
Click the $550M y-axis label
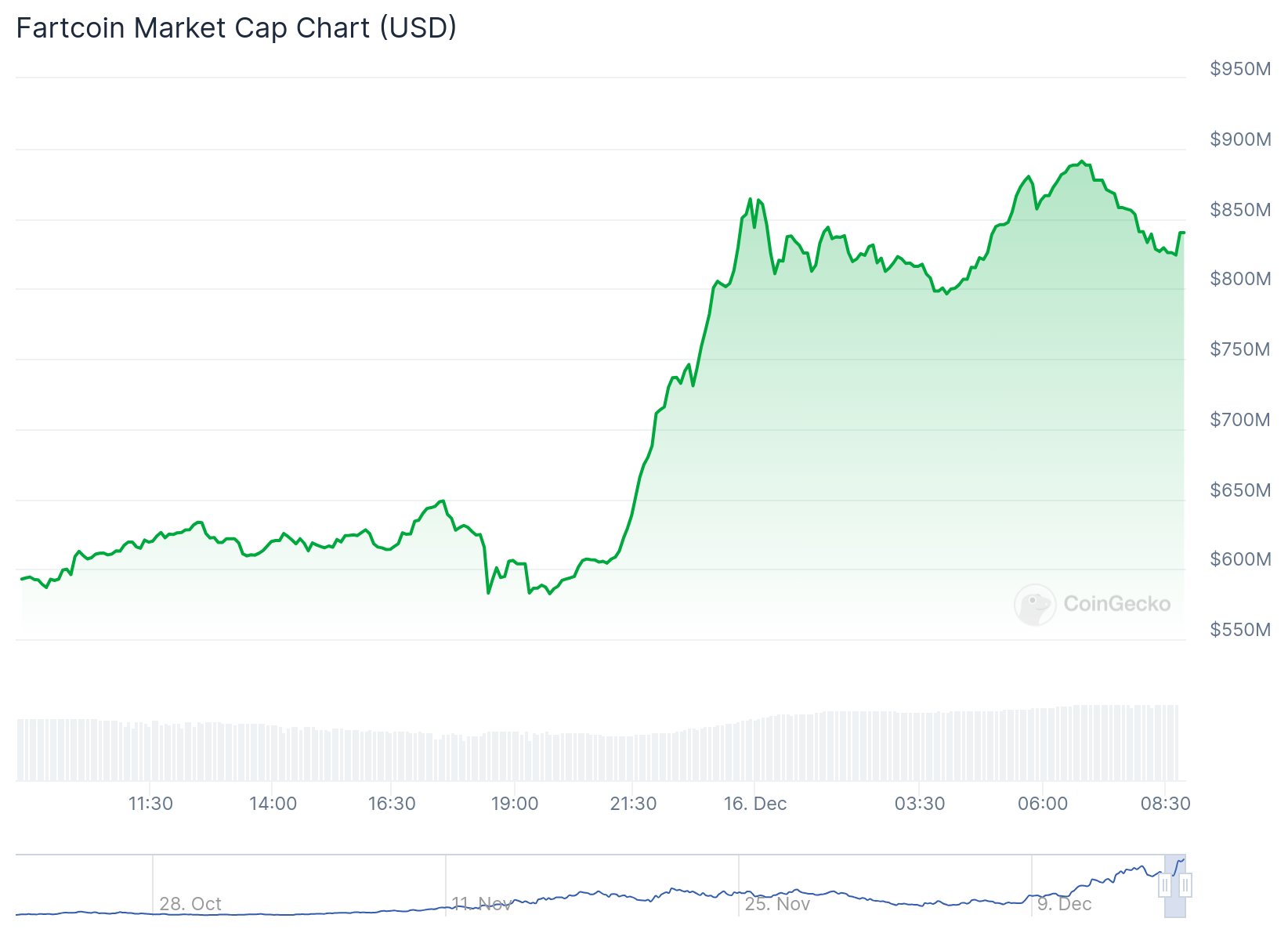[1240, 630]
